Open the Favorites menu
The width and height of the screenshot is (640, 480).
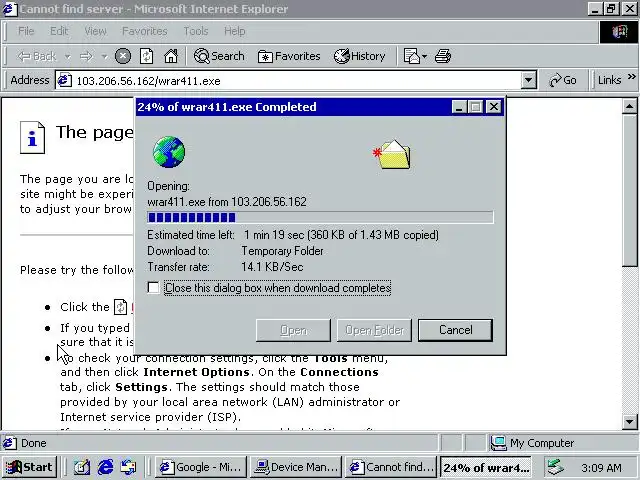(144, 31)
